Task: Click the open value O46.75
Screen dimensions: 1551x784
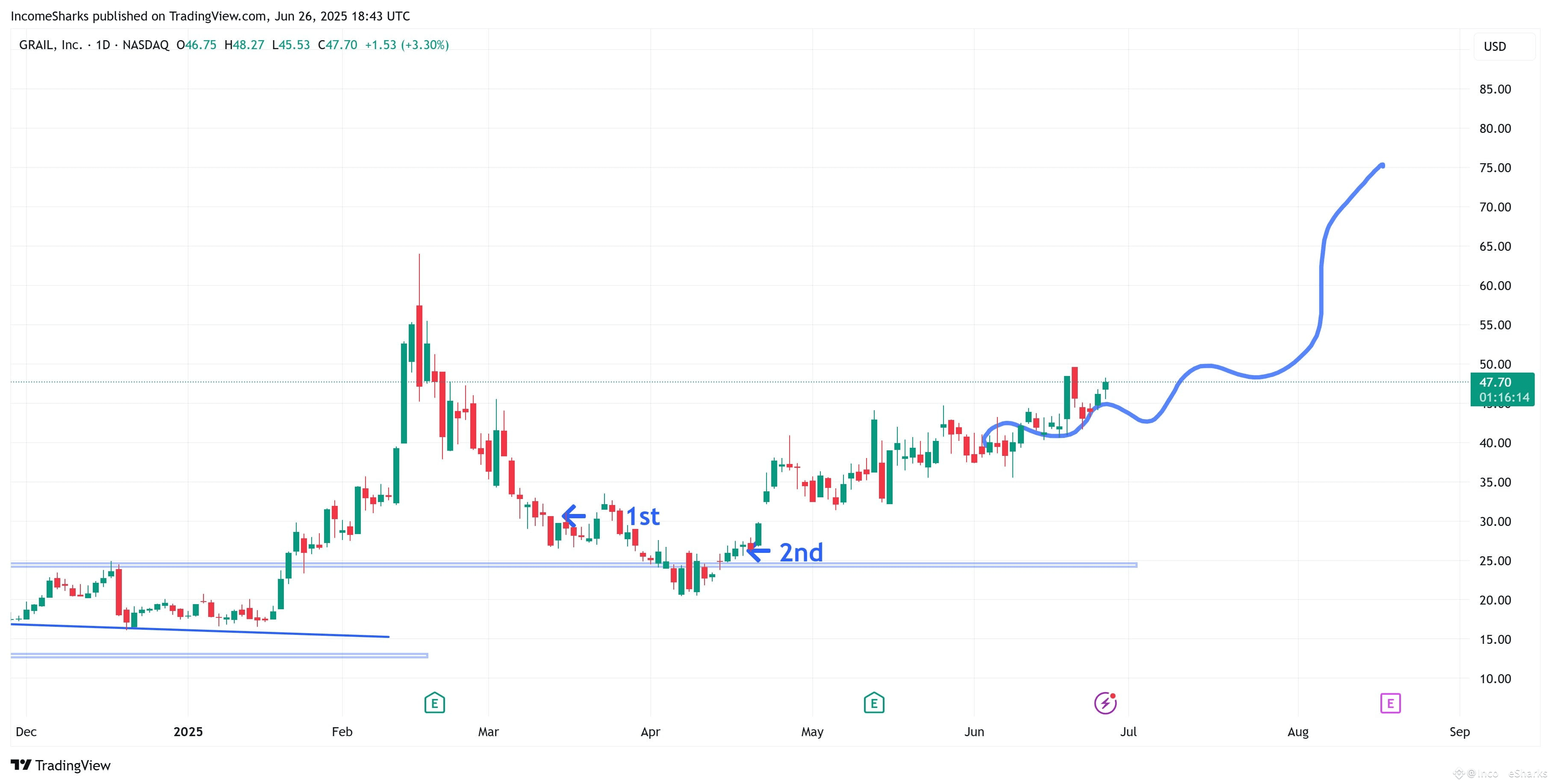Action: [x=196, y=45]
